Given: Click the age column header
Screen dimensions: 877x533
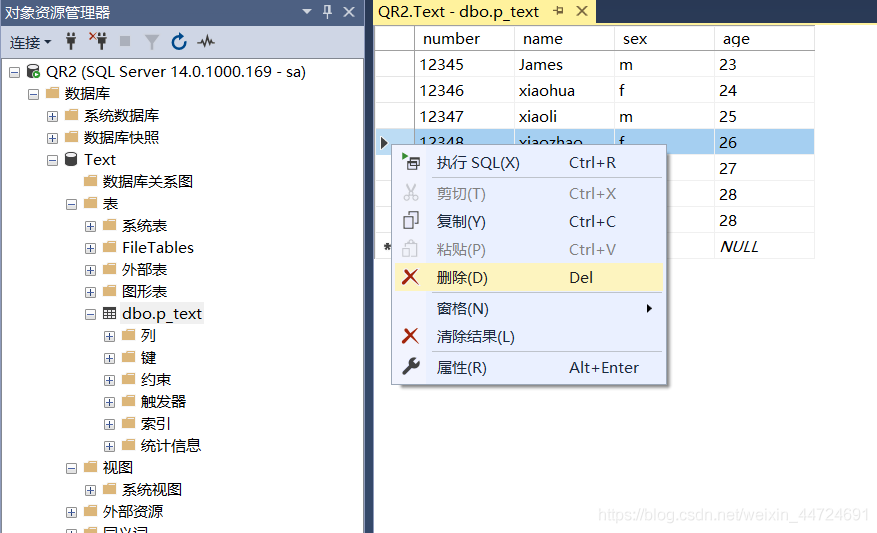Looking at the screenshot, I should (764, 39).
